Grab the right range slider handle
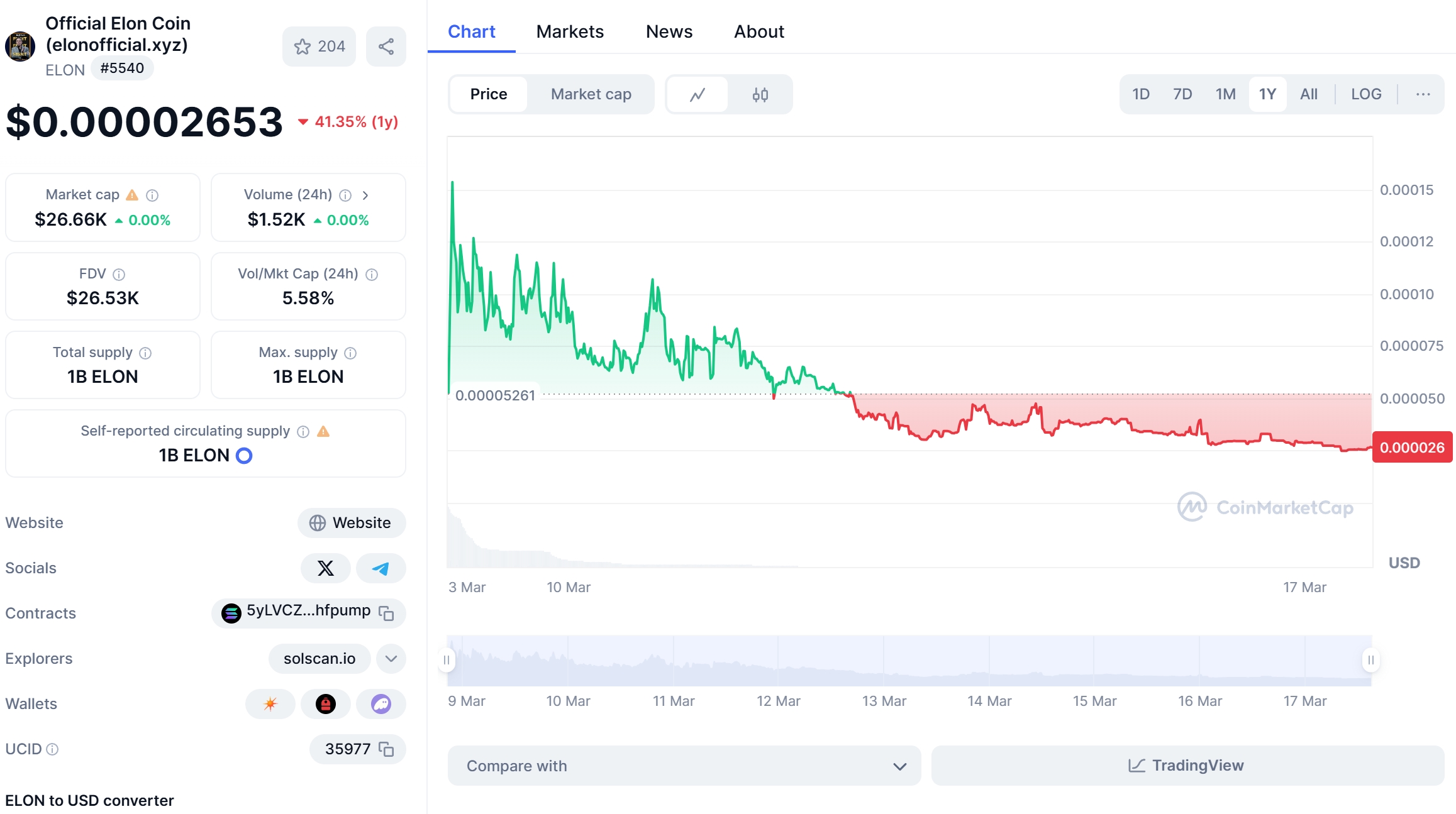Image resolution: width=1456 pixels, height=814 pixels. click(1370, 660)
